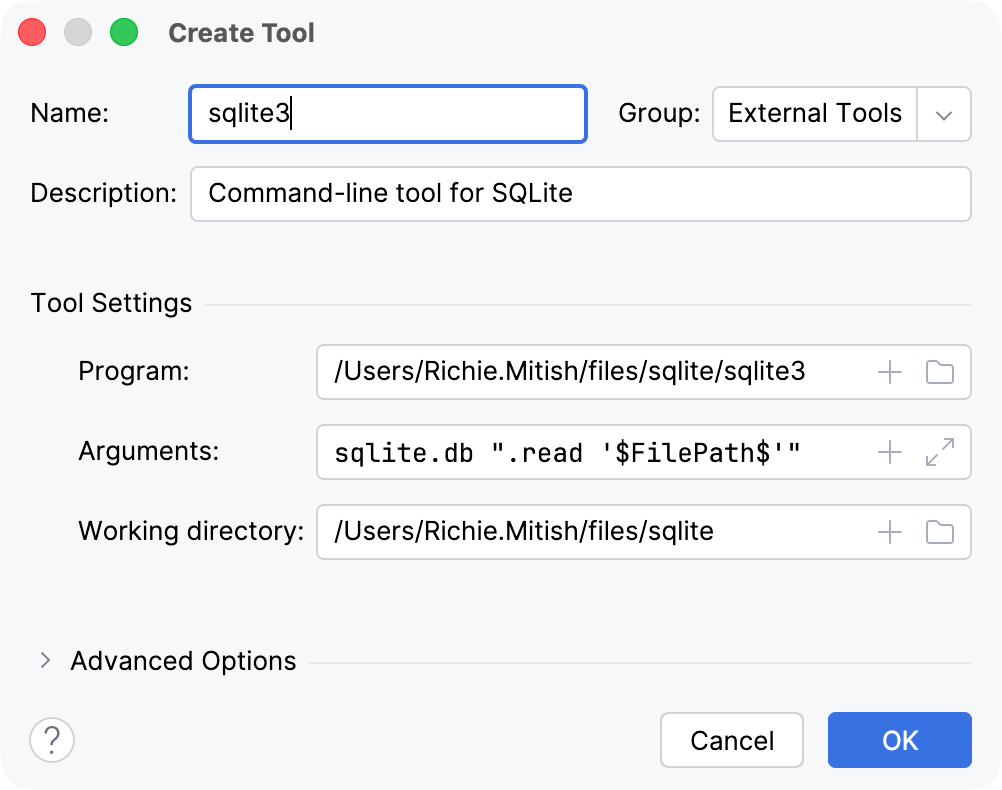Open help with question mark button
The image size is (1002, 790).
coord(52,740)
